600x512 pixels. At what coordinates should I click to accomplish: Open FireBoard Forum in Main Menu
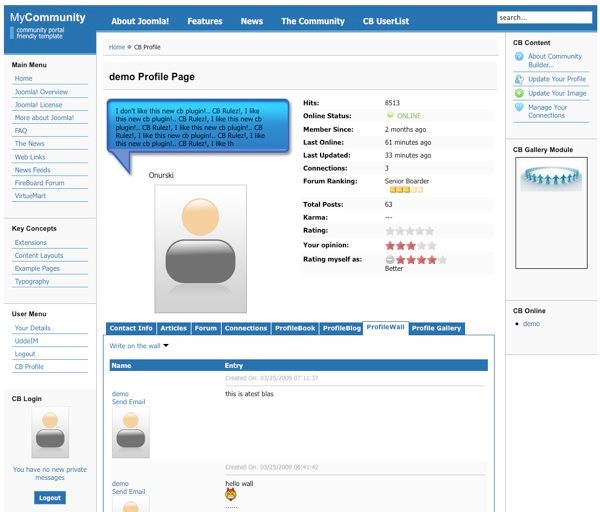[39, 183]
